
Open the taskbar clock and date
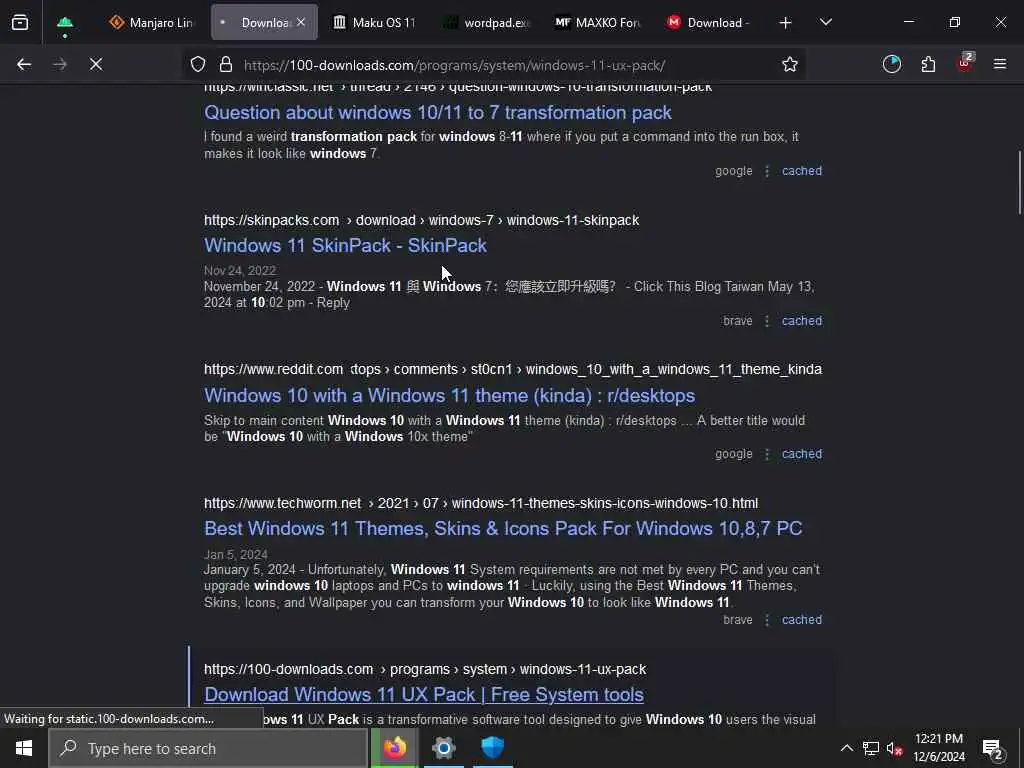[x=939, y=748]
